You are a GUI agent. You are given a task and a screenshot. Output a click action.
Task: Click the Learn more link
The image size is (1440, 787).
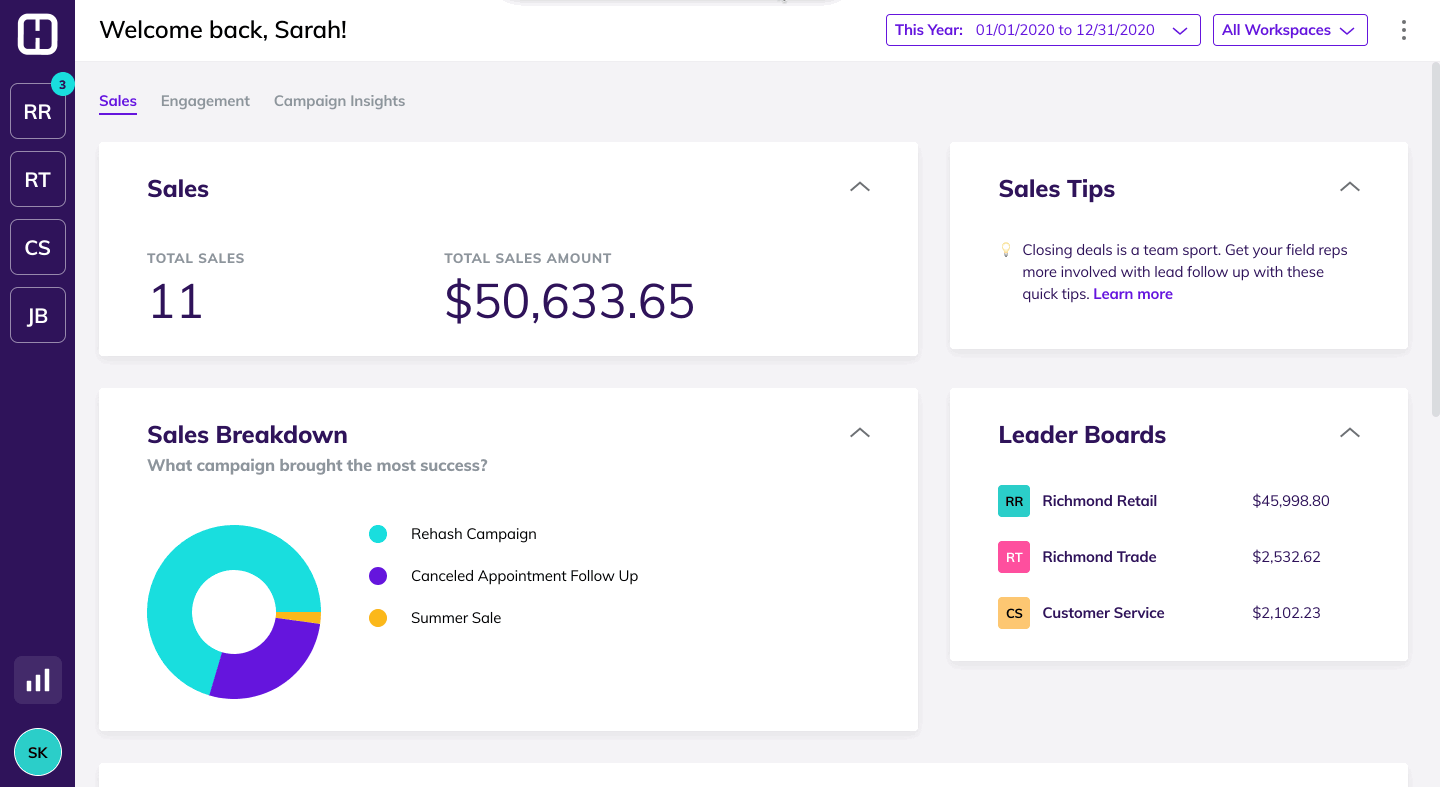tap(1132, 294)
